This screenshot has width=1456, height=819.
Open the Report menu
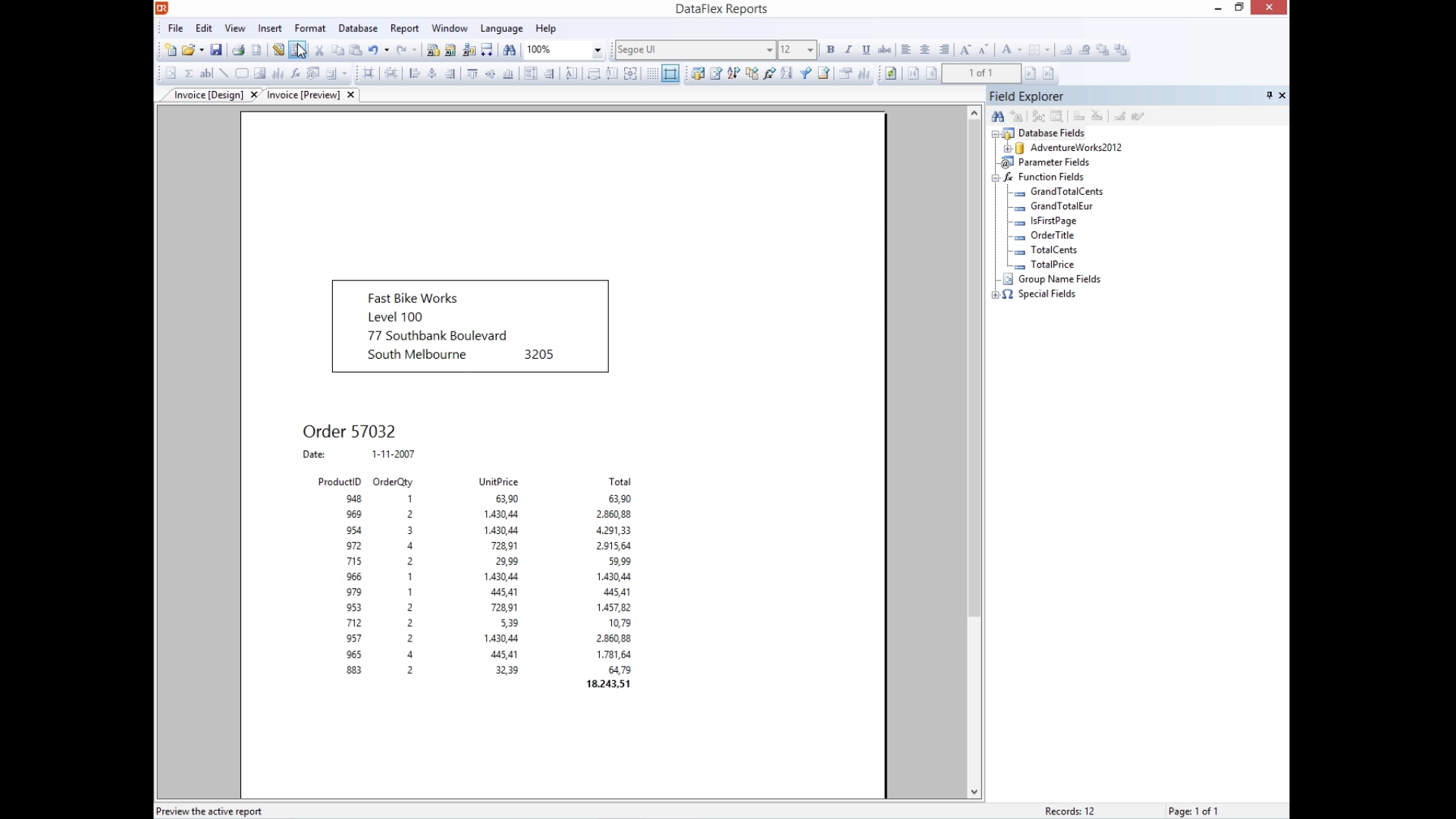tap(404, 28)
